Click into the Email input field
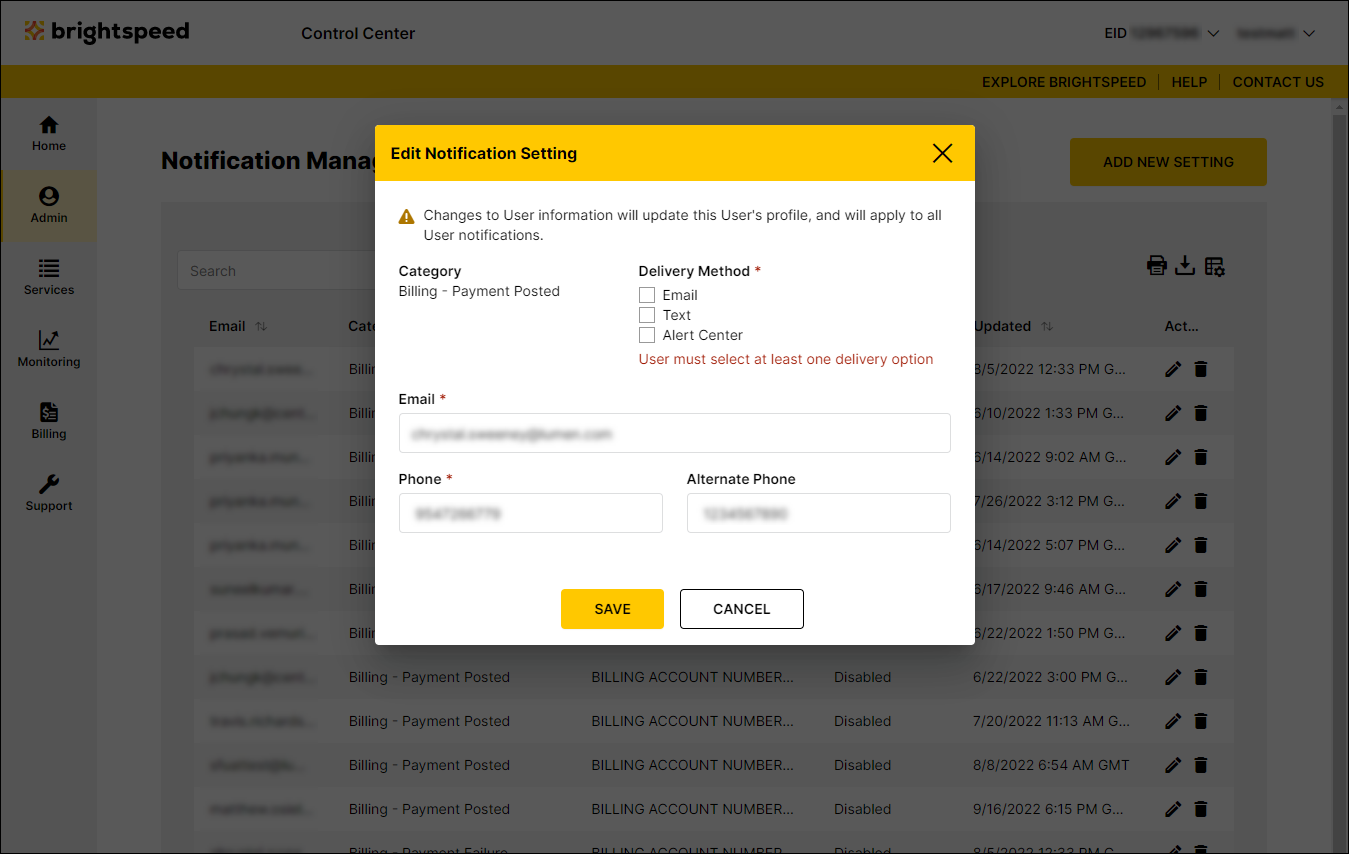 (x=674, y=433)
